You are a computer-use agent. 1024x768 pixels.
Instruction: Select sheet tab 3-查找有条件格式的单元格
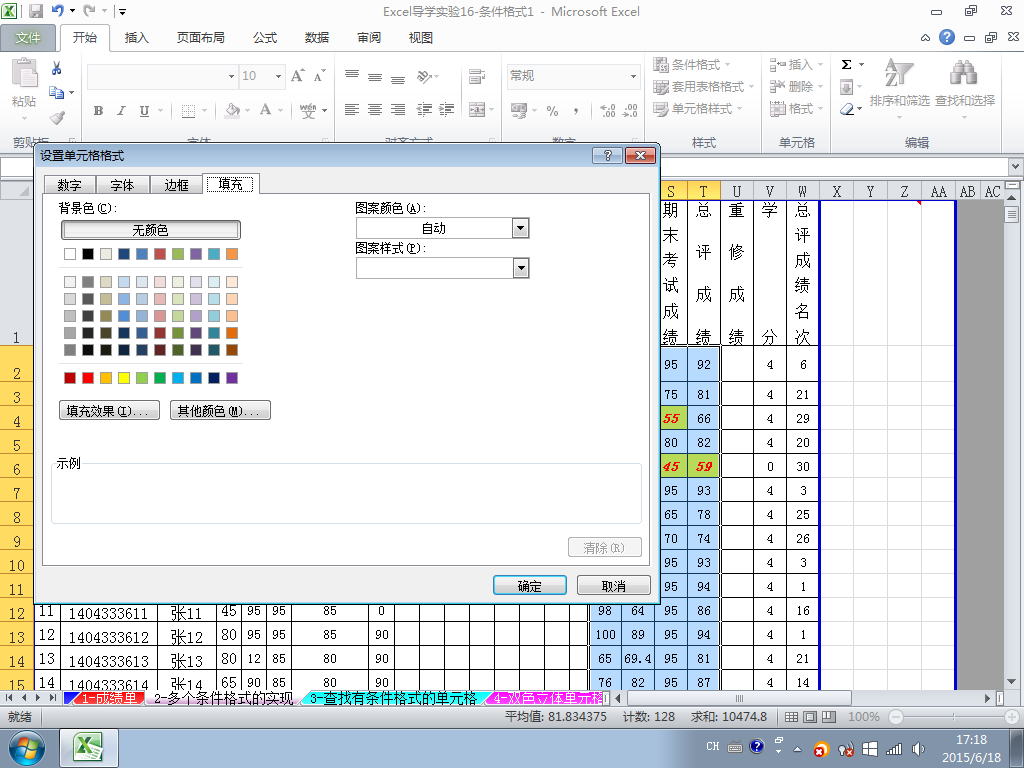393,698
